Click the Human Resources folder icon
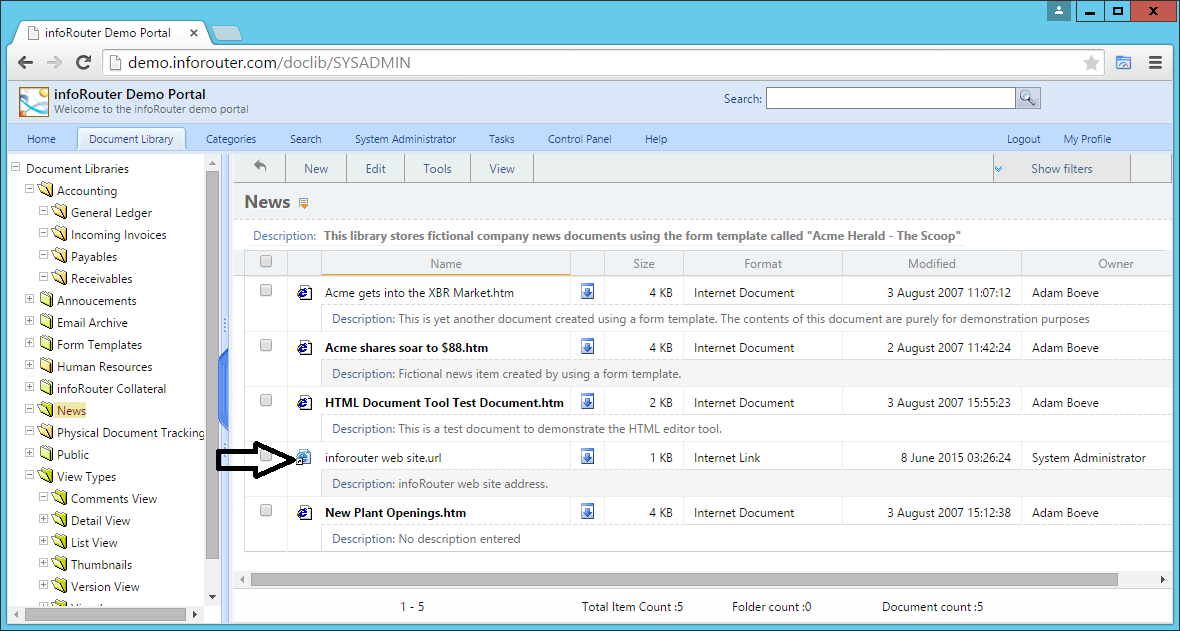1180x631 pixels. 46,366
